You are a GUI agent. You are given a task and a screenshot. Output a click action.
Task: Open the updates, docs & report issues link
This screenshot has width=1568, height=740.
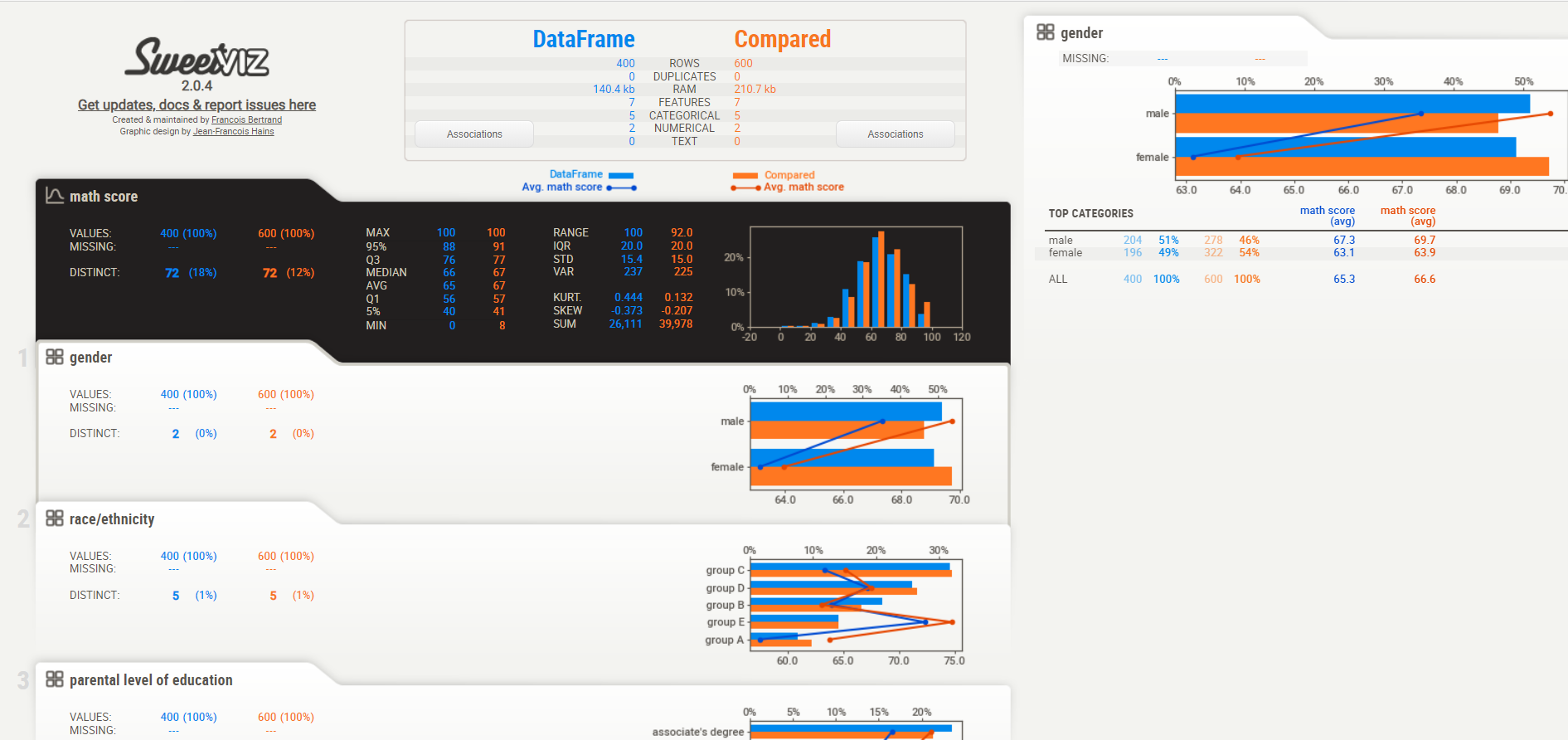pos(197,105)
